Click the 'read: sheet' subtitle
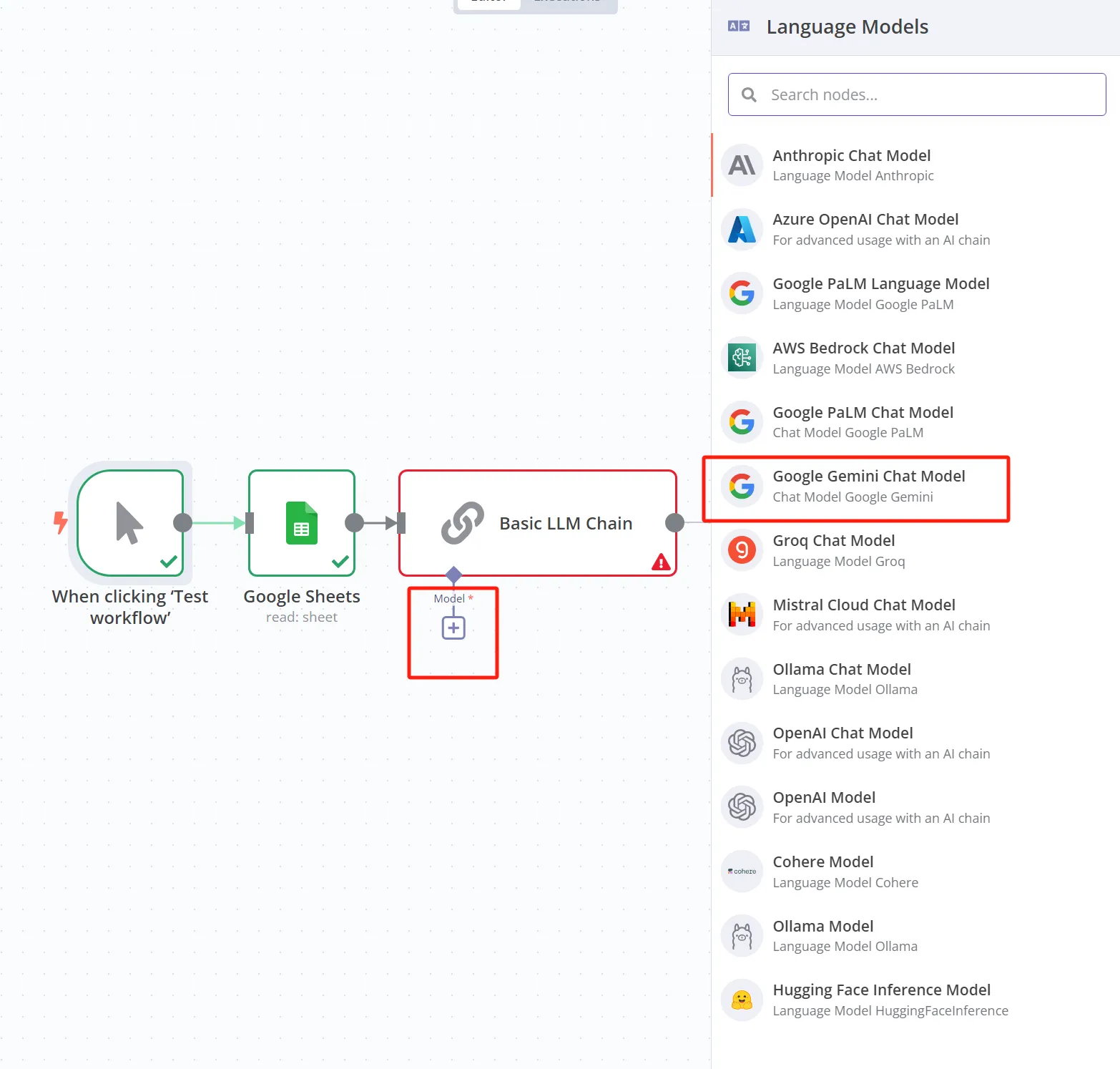The height and width of the screenshot is (1069, 1120). (x=302, y=618)
